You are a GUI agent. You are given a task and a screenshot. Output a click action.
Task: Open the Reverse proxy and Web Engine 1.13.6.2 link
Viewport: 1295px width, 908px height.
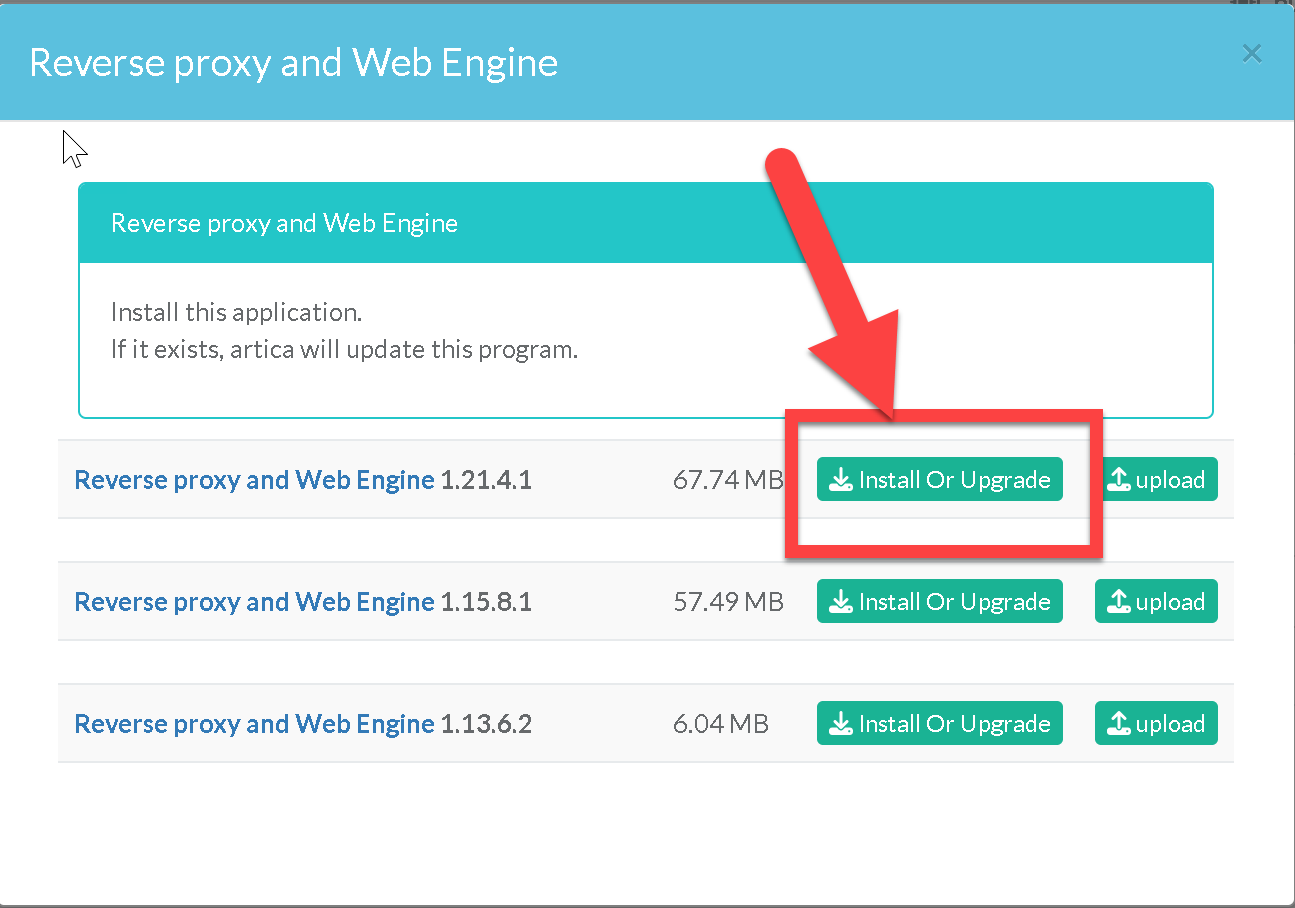tap(254, 724)
